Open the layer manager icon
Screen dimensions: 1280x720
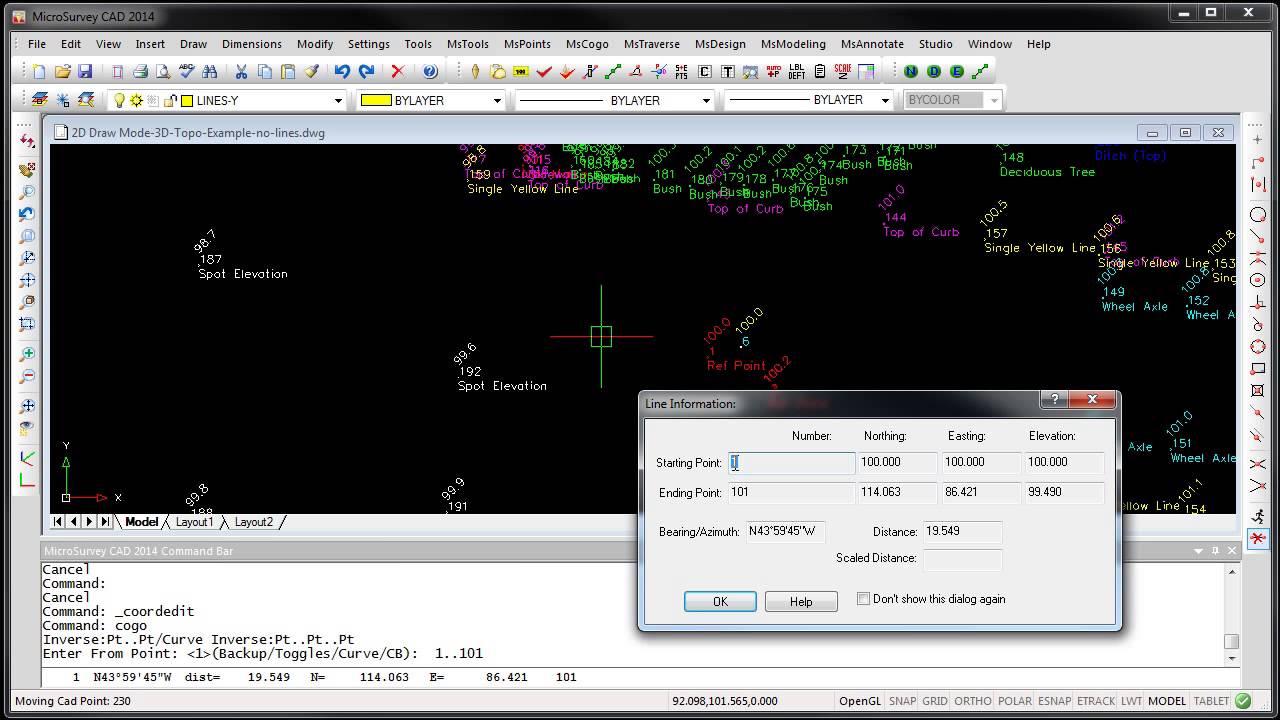[40, 100]
